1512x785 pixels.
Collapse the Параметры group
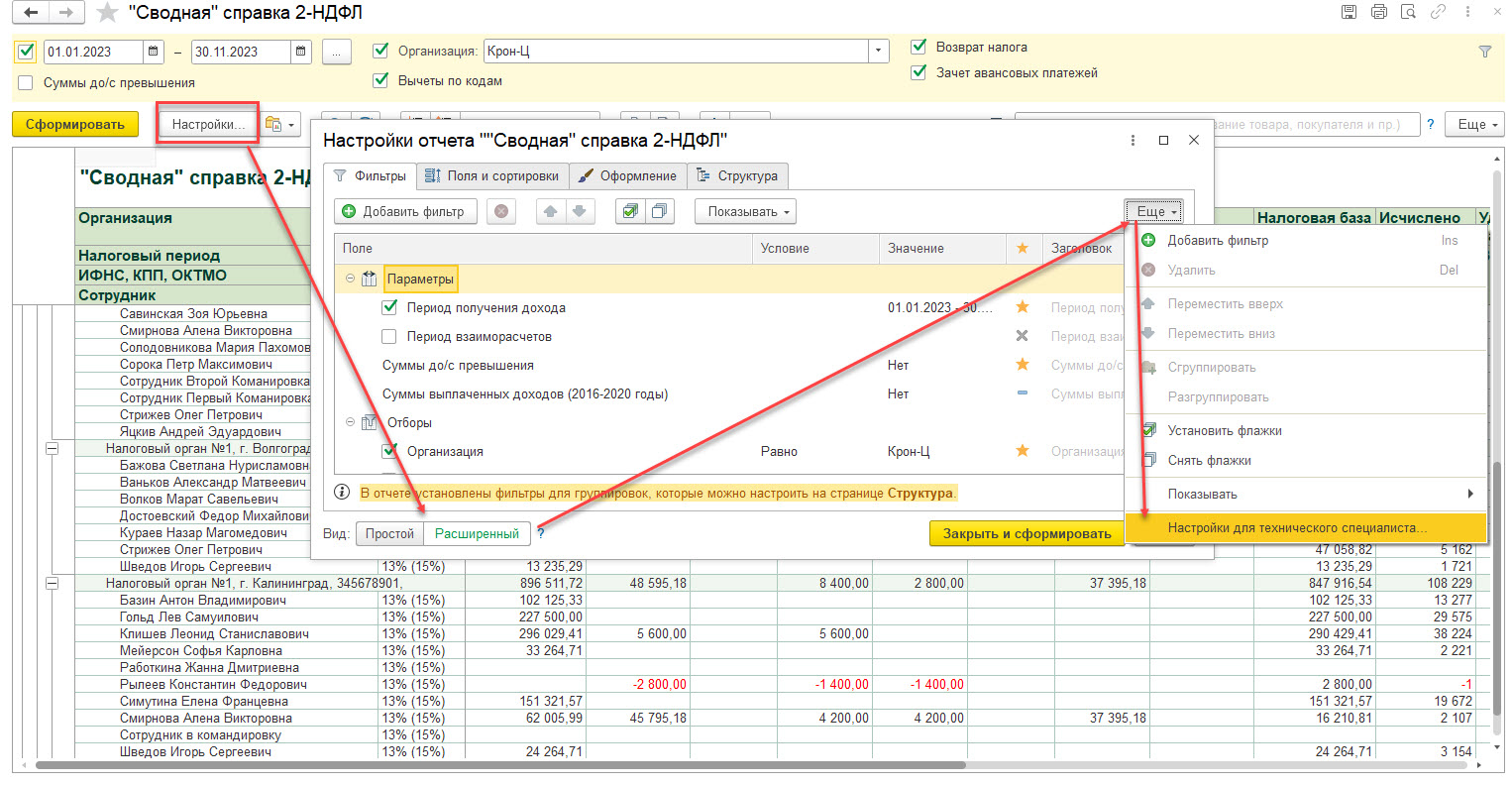[x=350, y=279]
